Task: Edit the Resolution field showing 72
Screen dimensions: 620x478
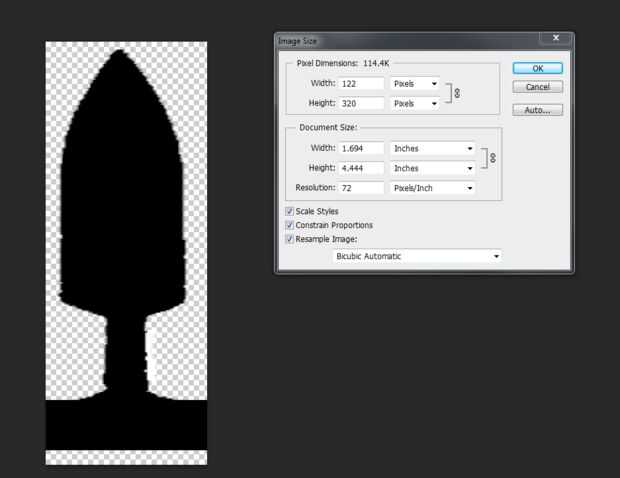Action: [x=361, y=188]
